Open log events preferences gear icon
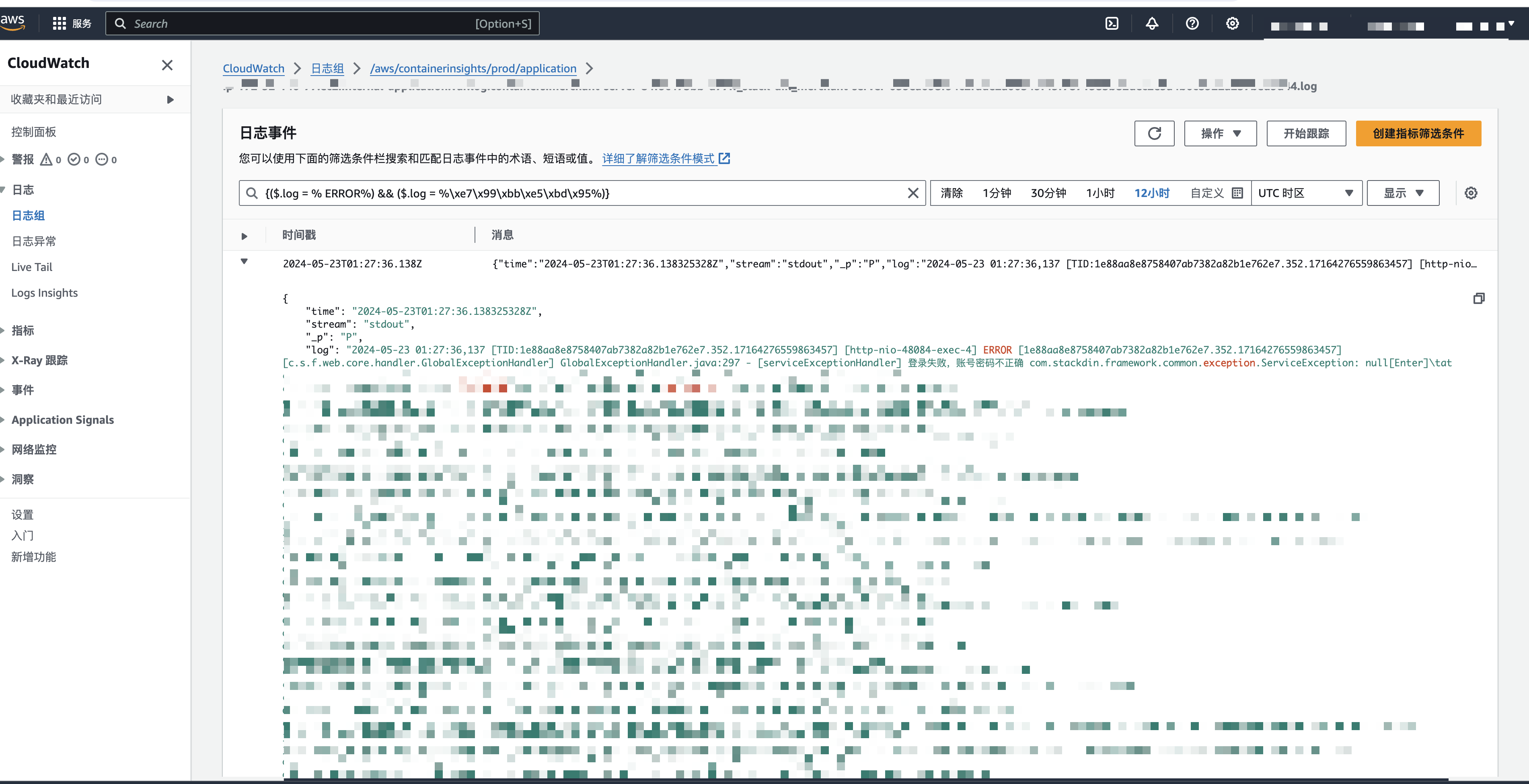 pos(1471,193)
